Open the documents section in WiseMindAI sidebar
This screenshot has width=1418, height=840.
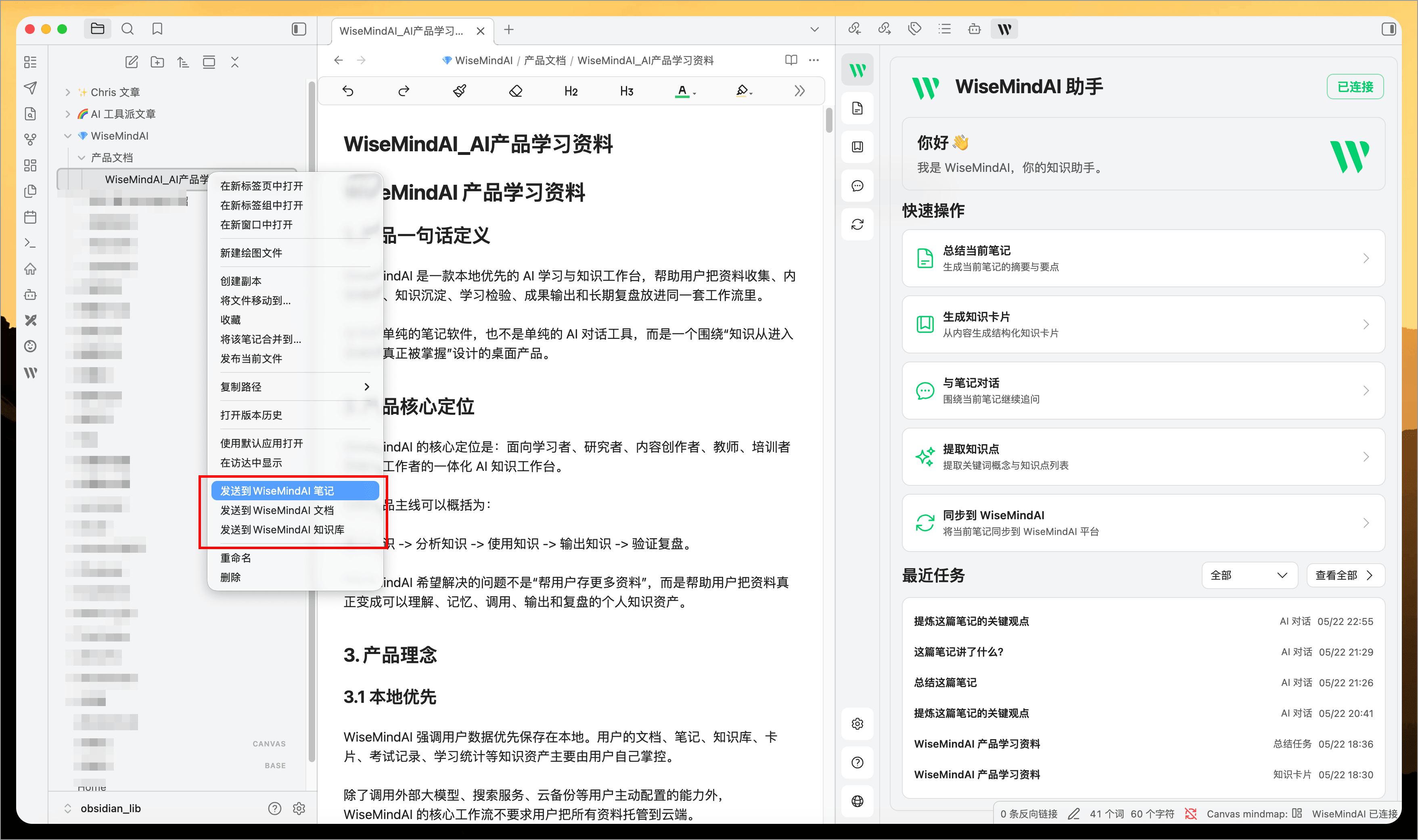click(857, 108)
